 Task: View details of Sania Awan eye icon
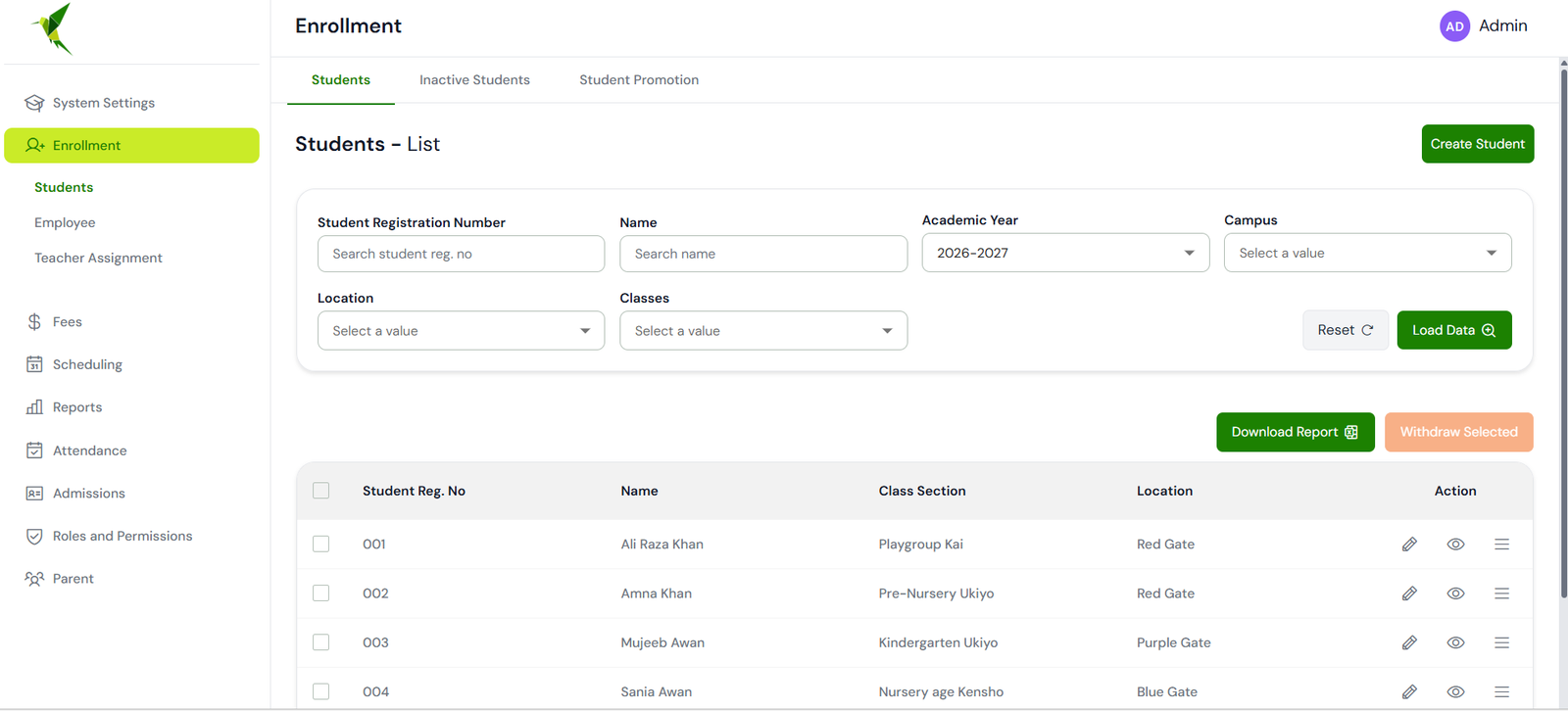tap(1455, 691)
